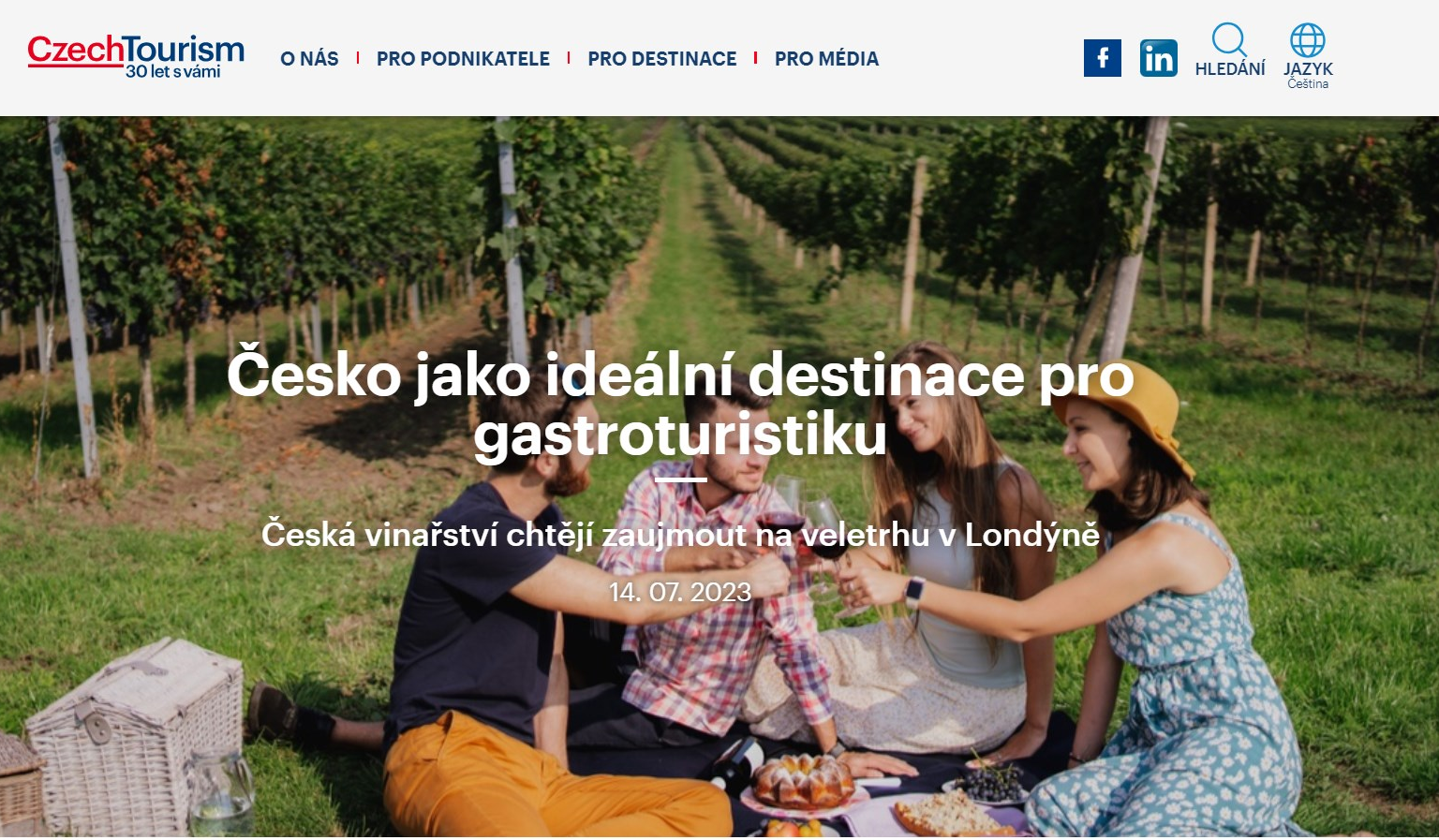Open the O NÁS menu
The image size is (1439, 840).
tap(309, 59)
